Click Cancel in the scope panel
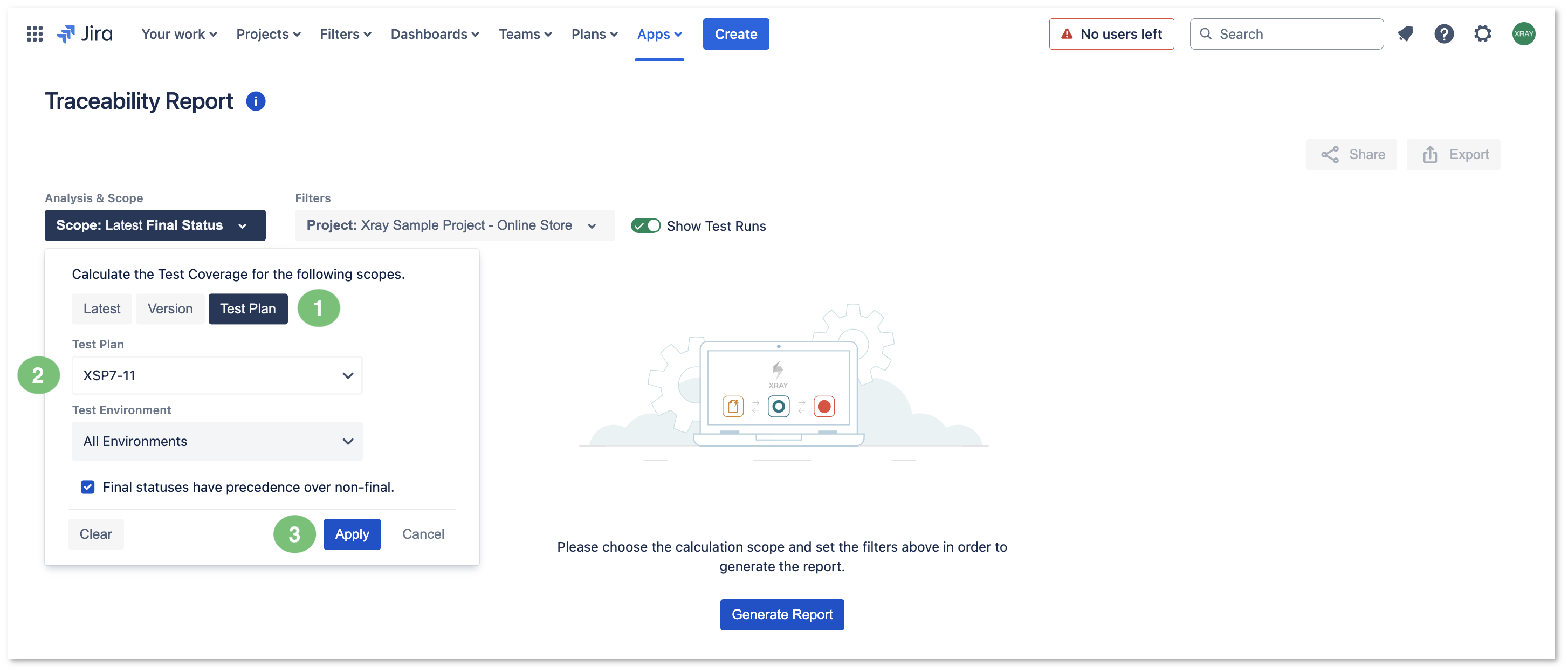The width and height of the screenshot is (1568, 672). point(423,534)
